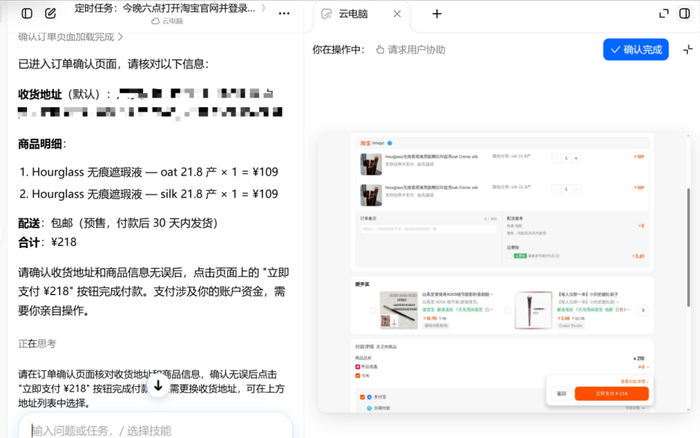Toggle the 平台优惠 discount checkbox
The width and height of the screenshot is (700, 438).
point(358,367)
